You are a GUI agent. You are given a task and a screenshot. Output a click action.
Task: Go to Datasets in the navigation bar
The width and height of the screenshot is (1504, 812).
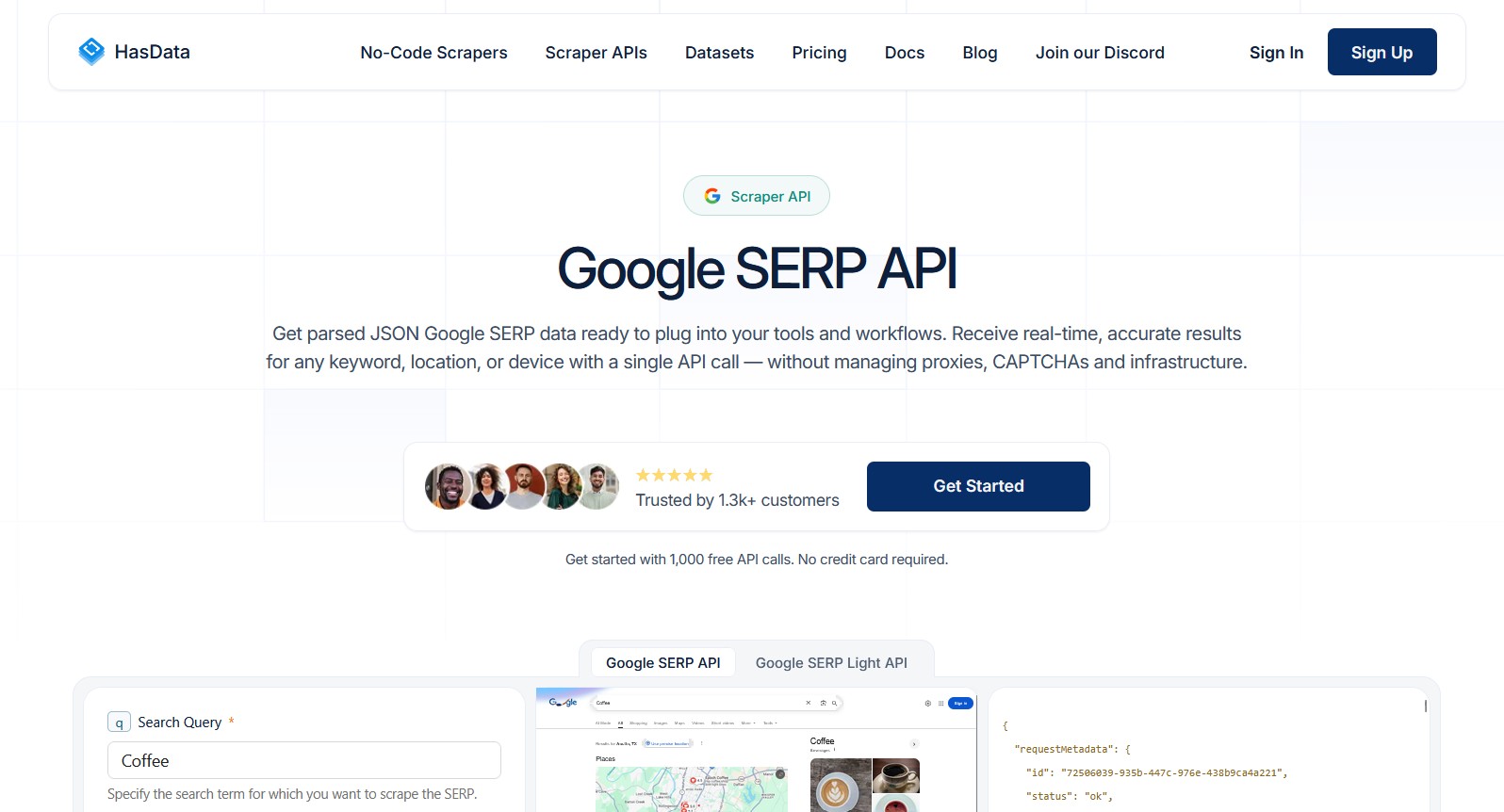(719, 53)
